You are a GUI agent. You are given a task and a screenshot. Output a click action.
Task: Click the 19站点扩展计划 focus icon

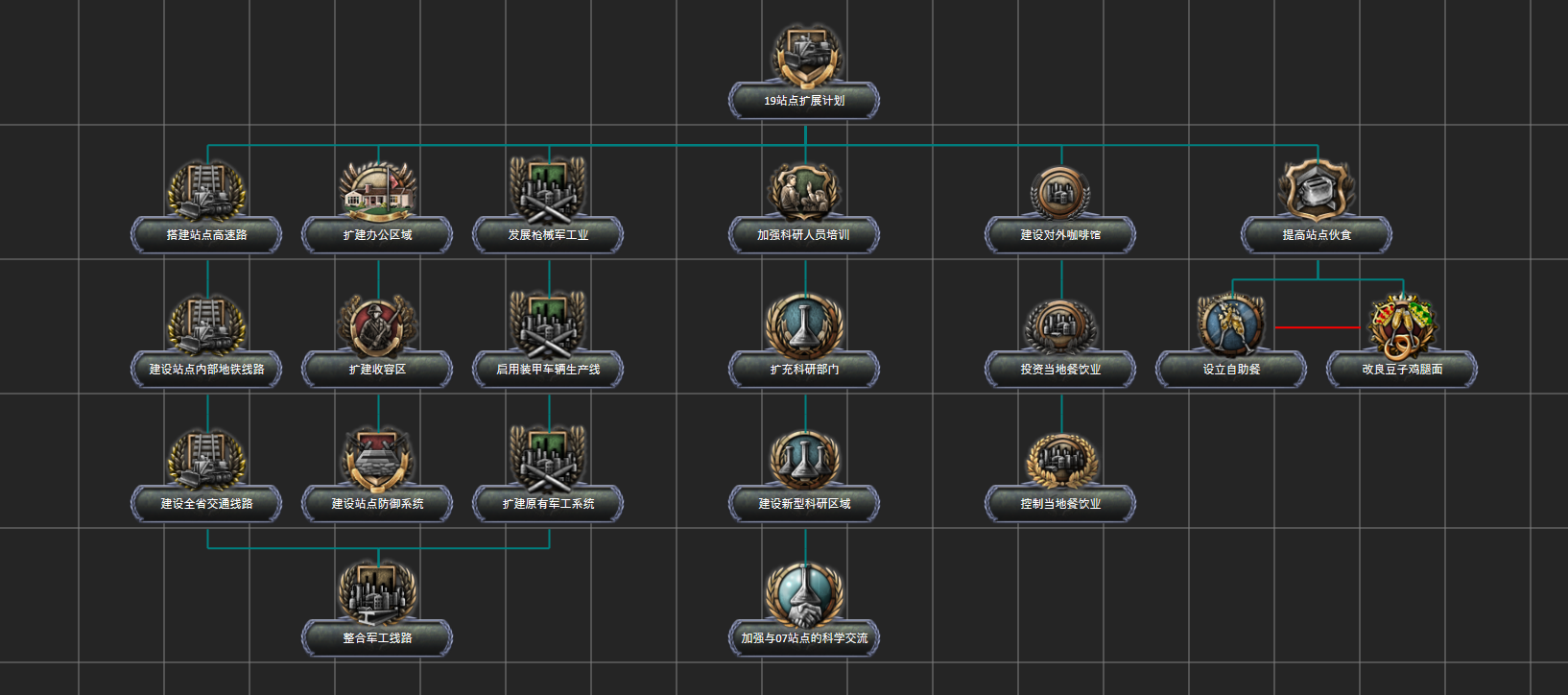point(805,56)
